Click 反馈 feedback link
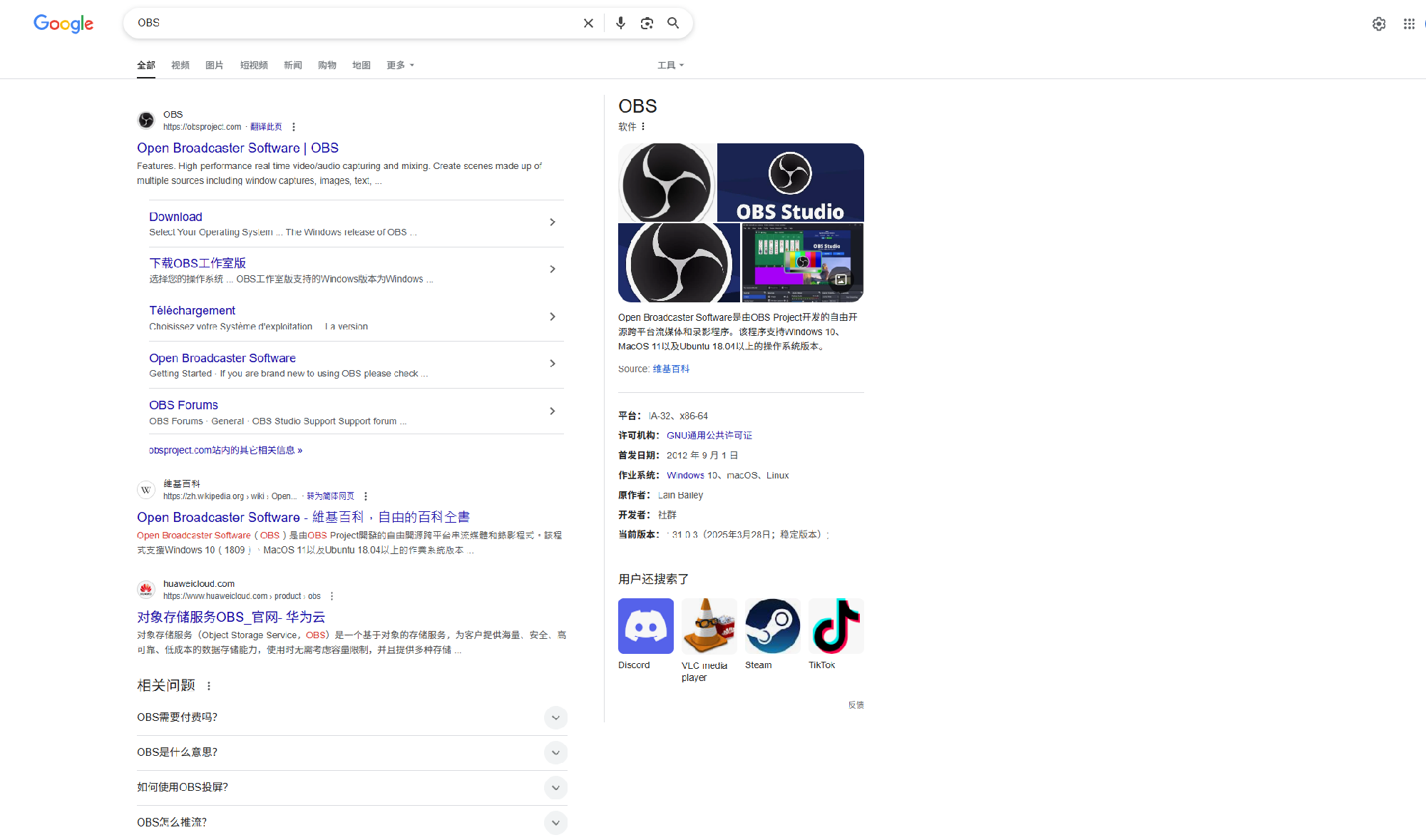Screen dimensions: 1426x840 coord(856,705)
